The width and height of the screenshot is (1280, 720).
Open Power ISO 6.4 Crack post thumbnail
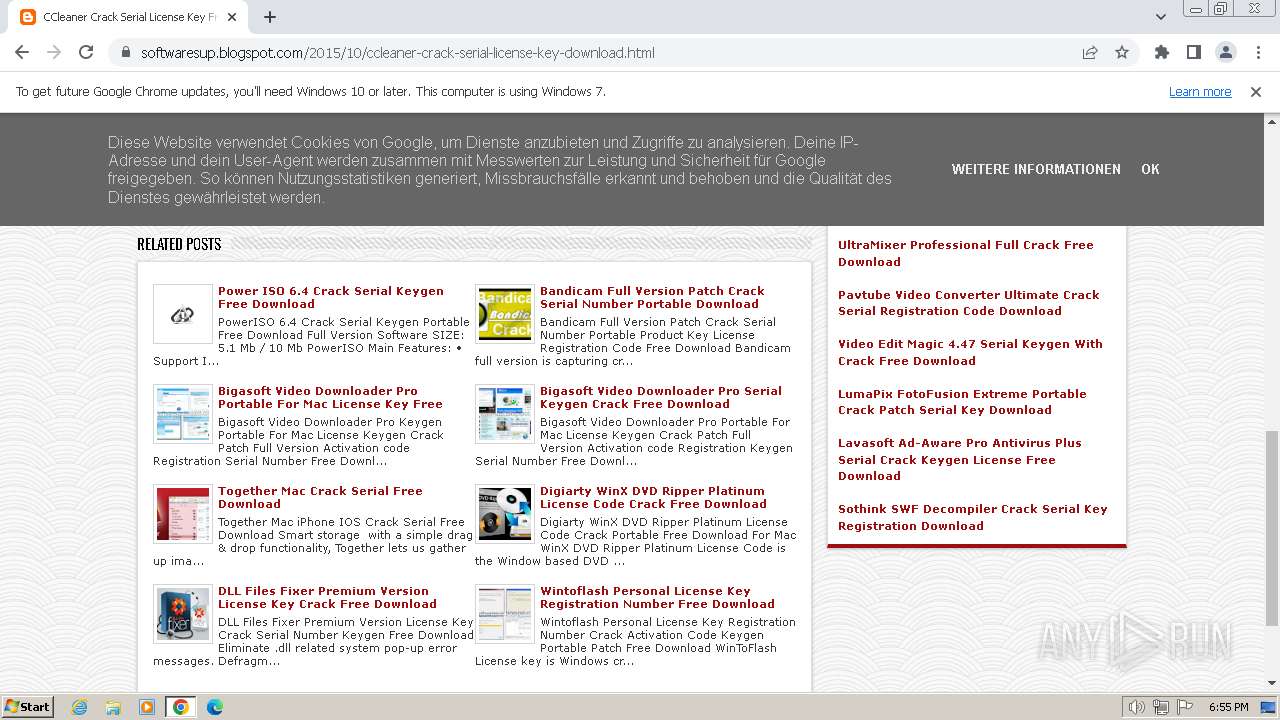coord(182,314)
